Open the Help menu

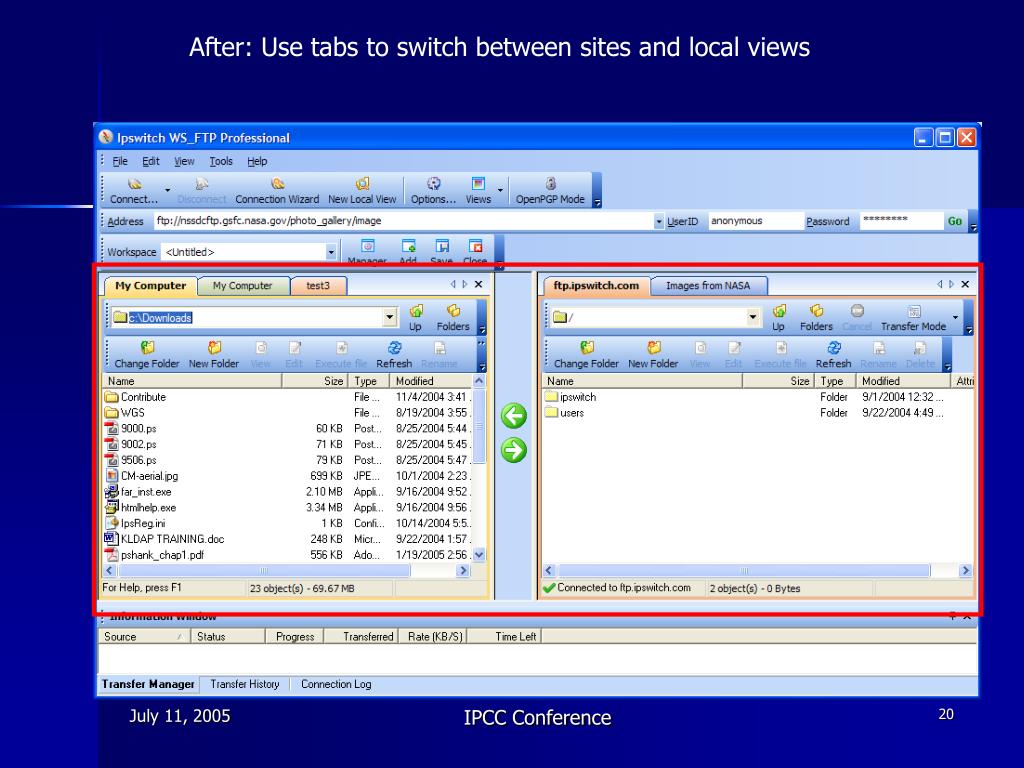[257, 161]
